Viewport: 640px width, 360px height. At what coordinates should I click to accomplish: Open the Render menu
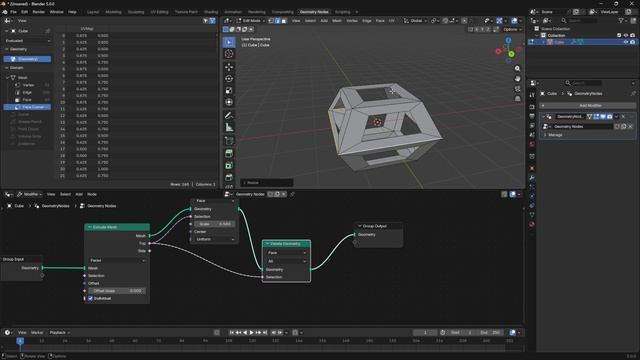(38, 12)
